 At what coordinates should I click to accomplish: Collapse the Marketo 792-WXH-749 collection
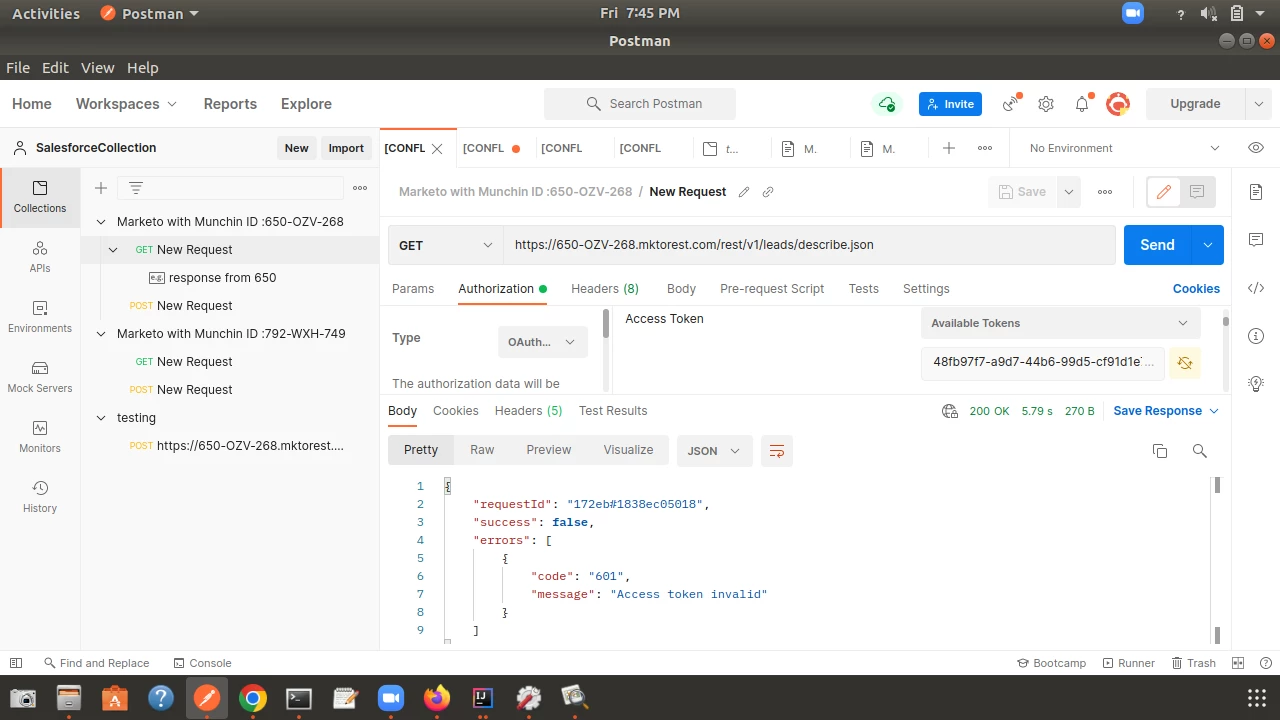tap(101, 334)
